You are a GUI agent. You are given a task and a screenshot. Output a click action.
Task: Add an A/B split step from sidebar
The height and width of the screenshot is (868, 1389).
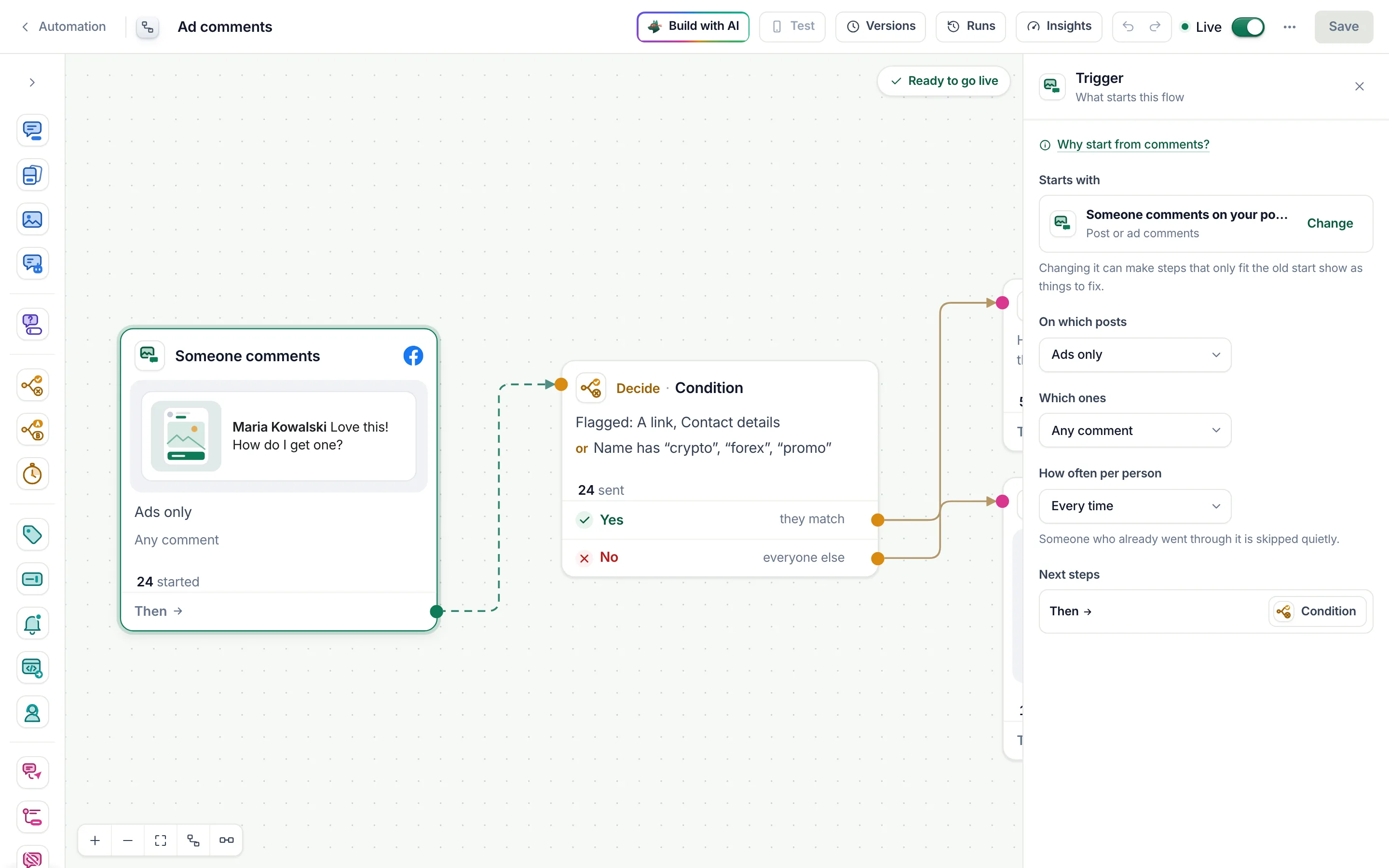(x=32, y=429)
